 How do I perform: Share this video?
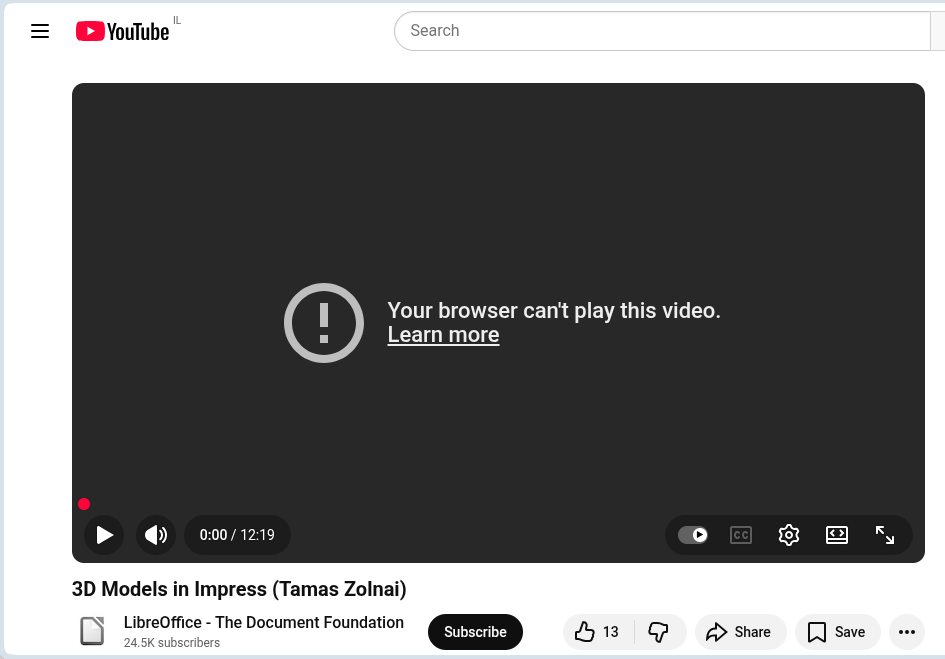point(741,632)
